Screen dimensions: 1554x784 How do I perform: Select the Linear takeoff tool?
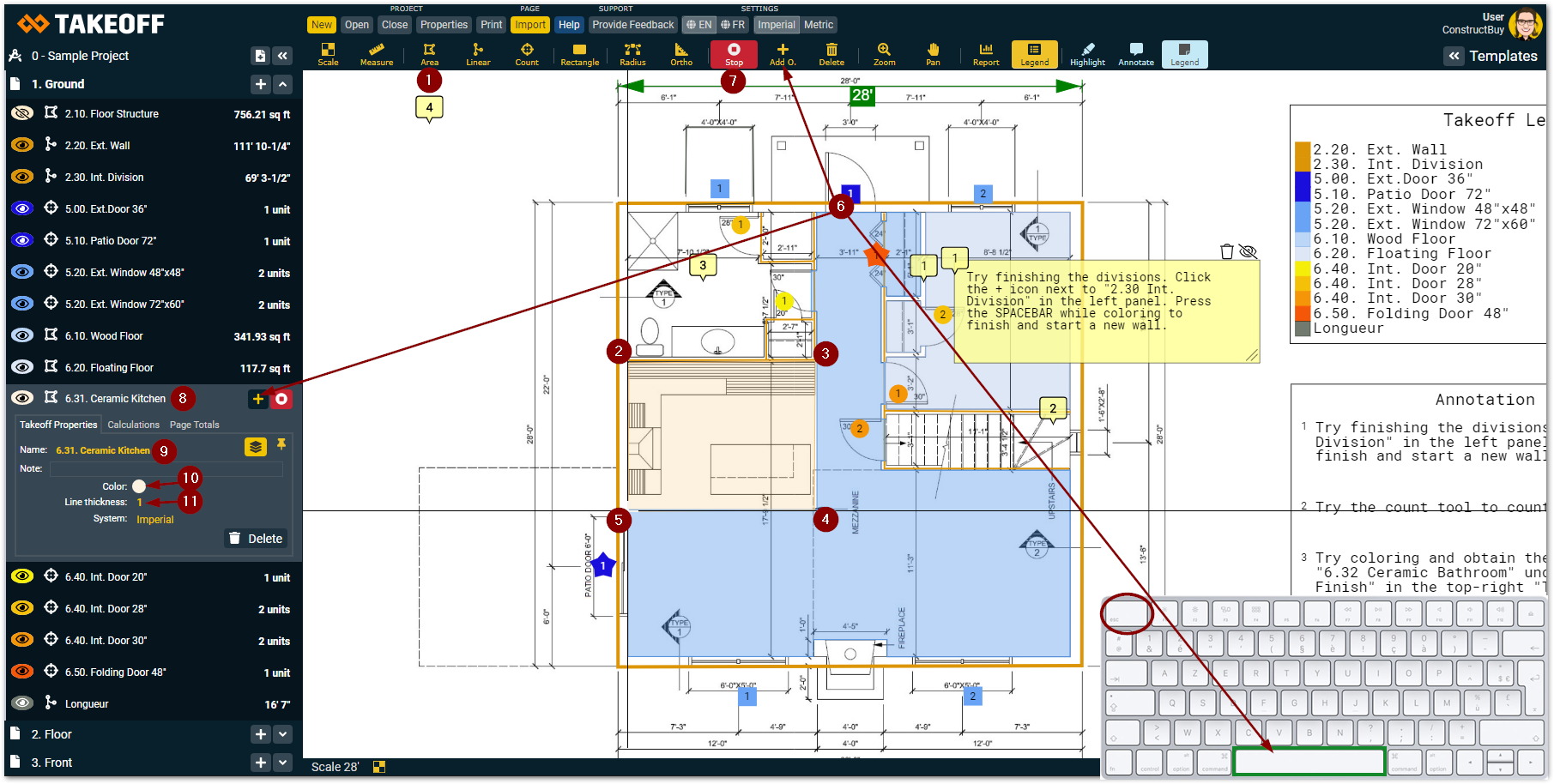478,54
